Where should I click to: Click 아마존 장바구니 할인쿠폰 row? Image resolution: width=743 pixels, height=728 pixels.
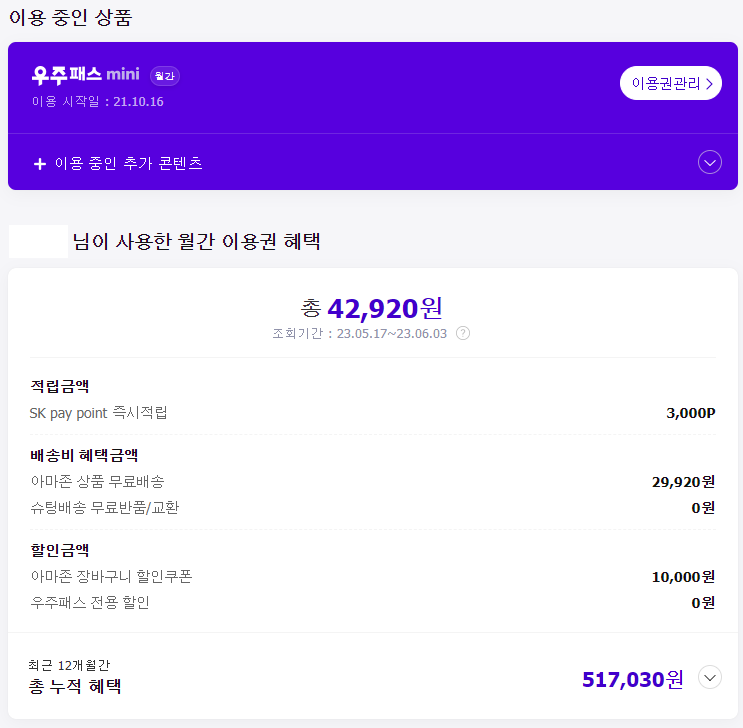tap(372, 576)
